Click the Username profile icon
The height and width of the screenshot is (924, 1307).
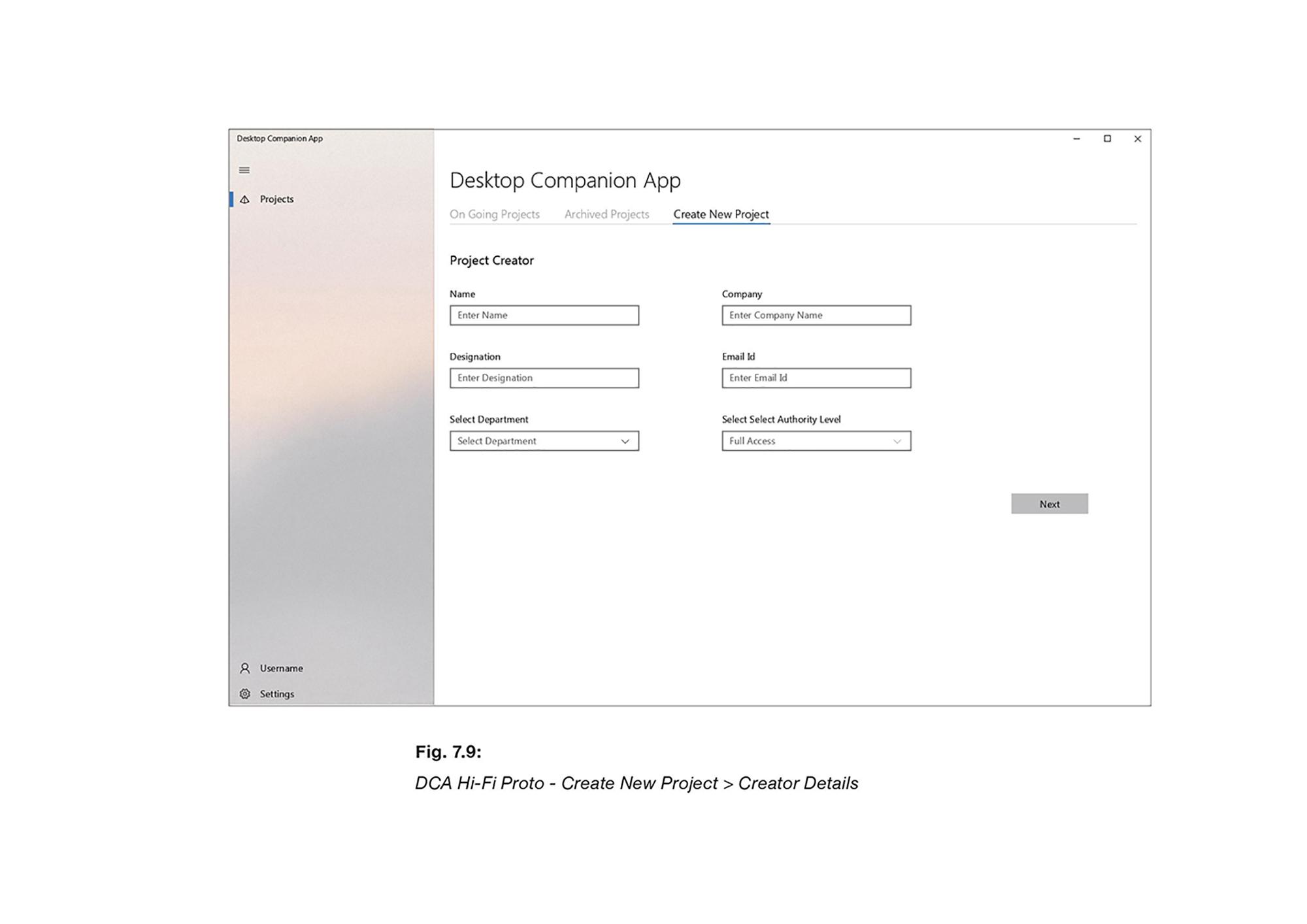click(247, 668)
